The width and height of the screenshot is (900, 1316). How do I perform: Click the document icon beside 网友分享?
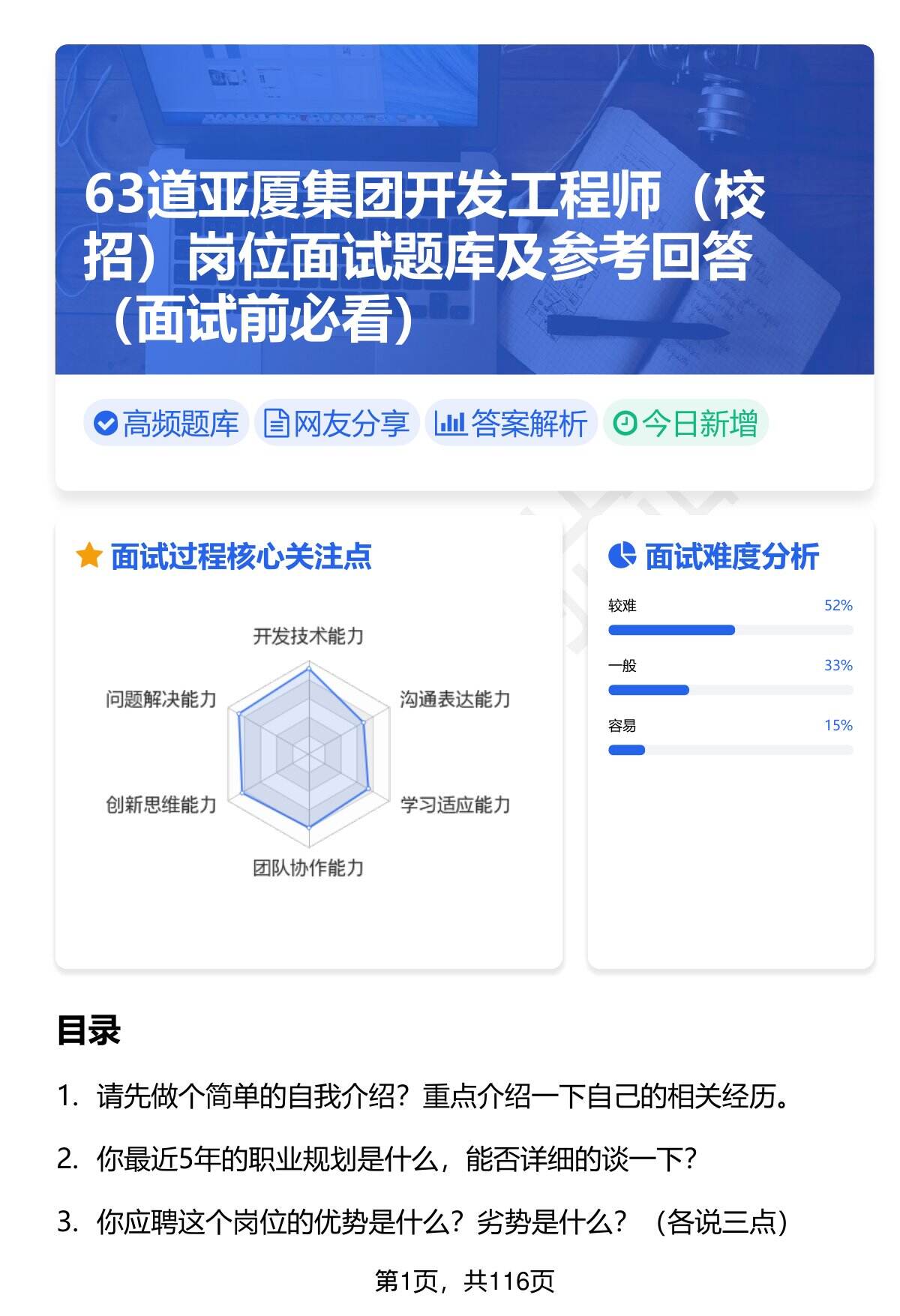(276, 424)
